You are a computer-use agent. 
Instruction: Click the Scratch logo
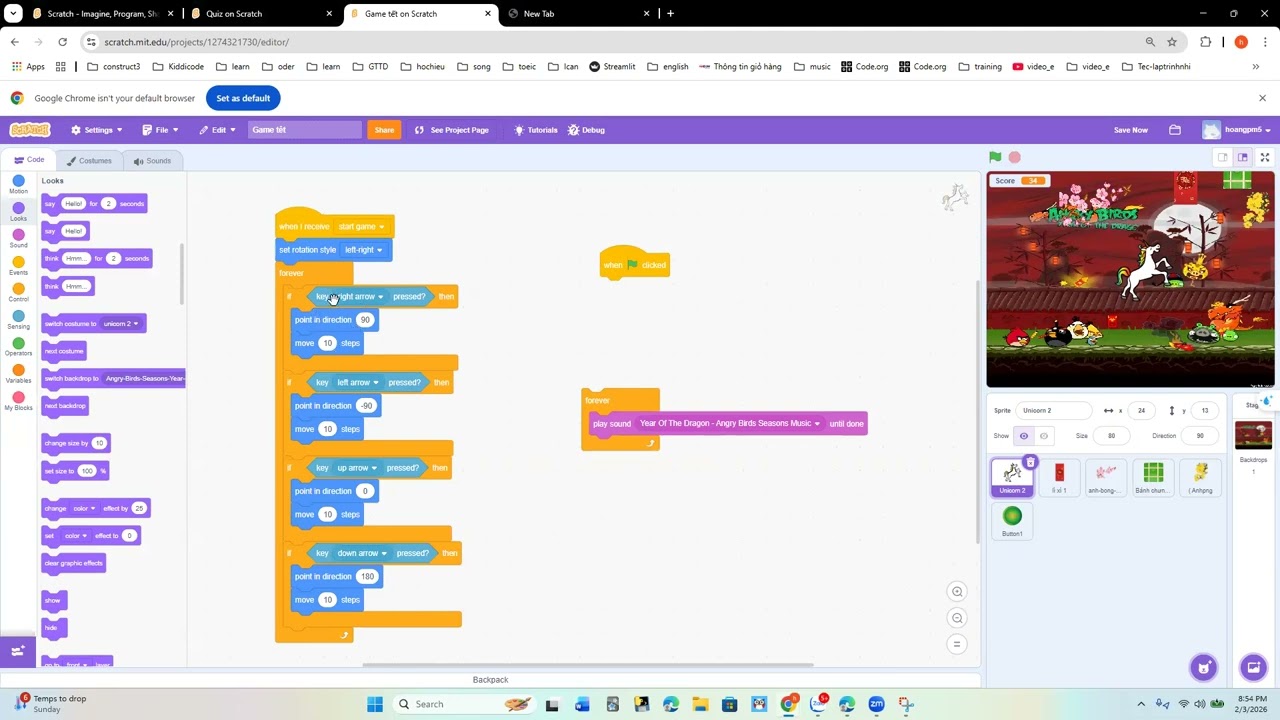tap(29, 130)
